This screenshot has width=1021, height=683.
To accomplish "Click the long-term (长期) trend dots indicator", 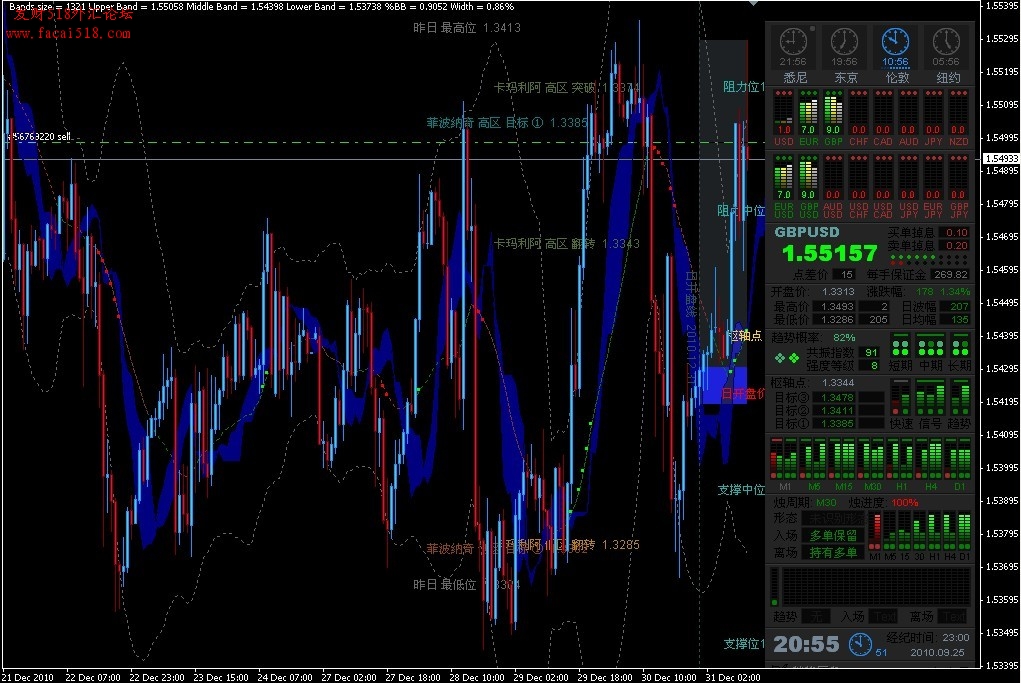I will tap(960, 345).
